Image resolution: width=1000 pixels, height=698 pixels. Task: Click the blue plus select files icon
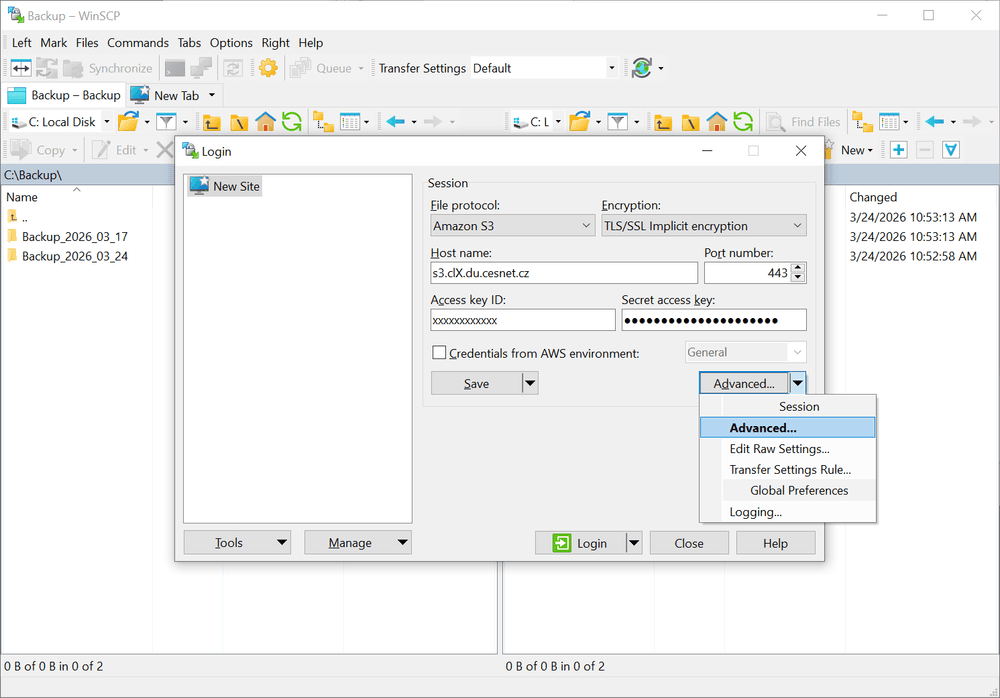point(899,150)
